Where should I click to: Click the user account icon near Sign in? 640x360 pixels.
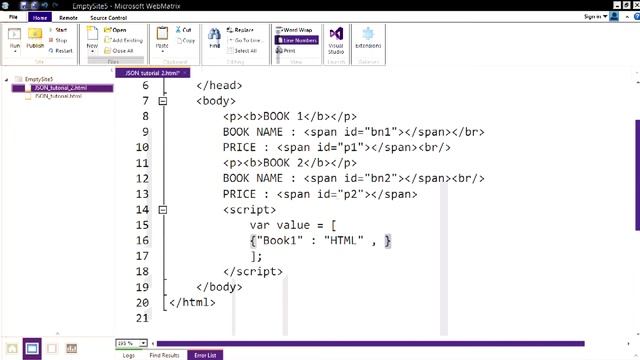point(614,16)
